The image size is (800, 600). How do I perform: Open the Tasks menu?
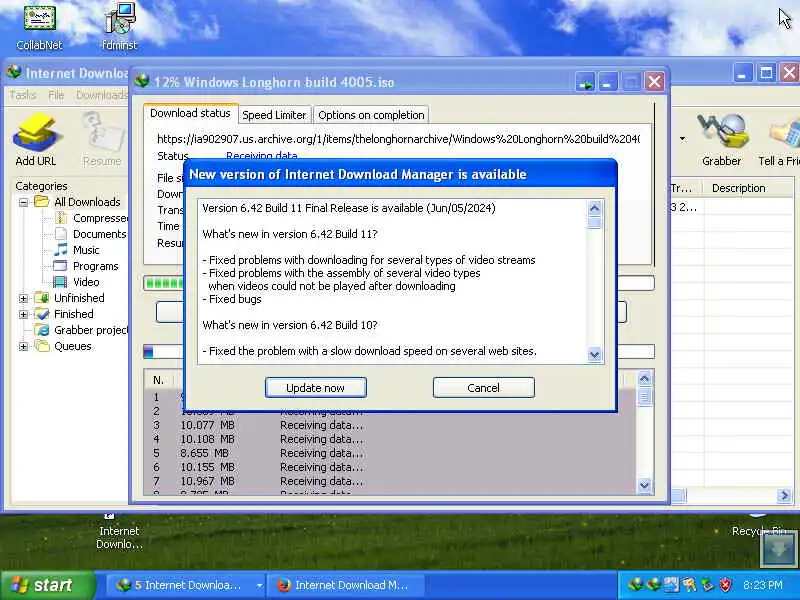click(23, 95)
